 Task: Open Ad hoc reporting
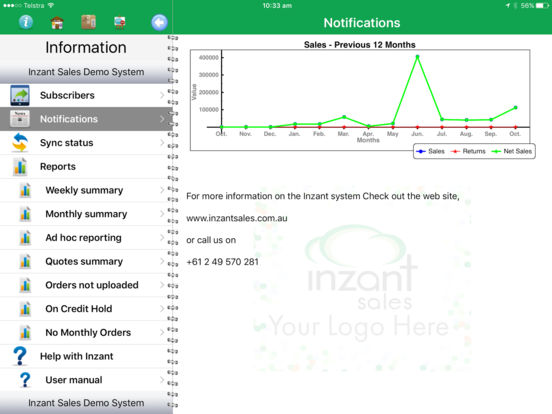click(86, 238)
